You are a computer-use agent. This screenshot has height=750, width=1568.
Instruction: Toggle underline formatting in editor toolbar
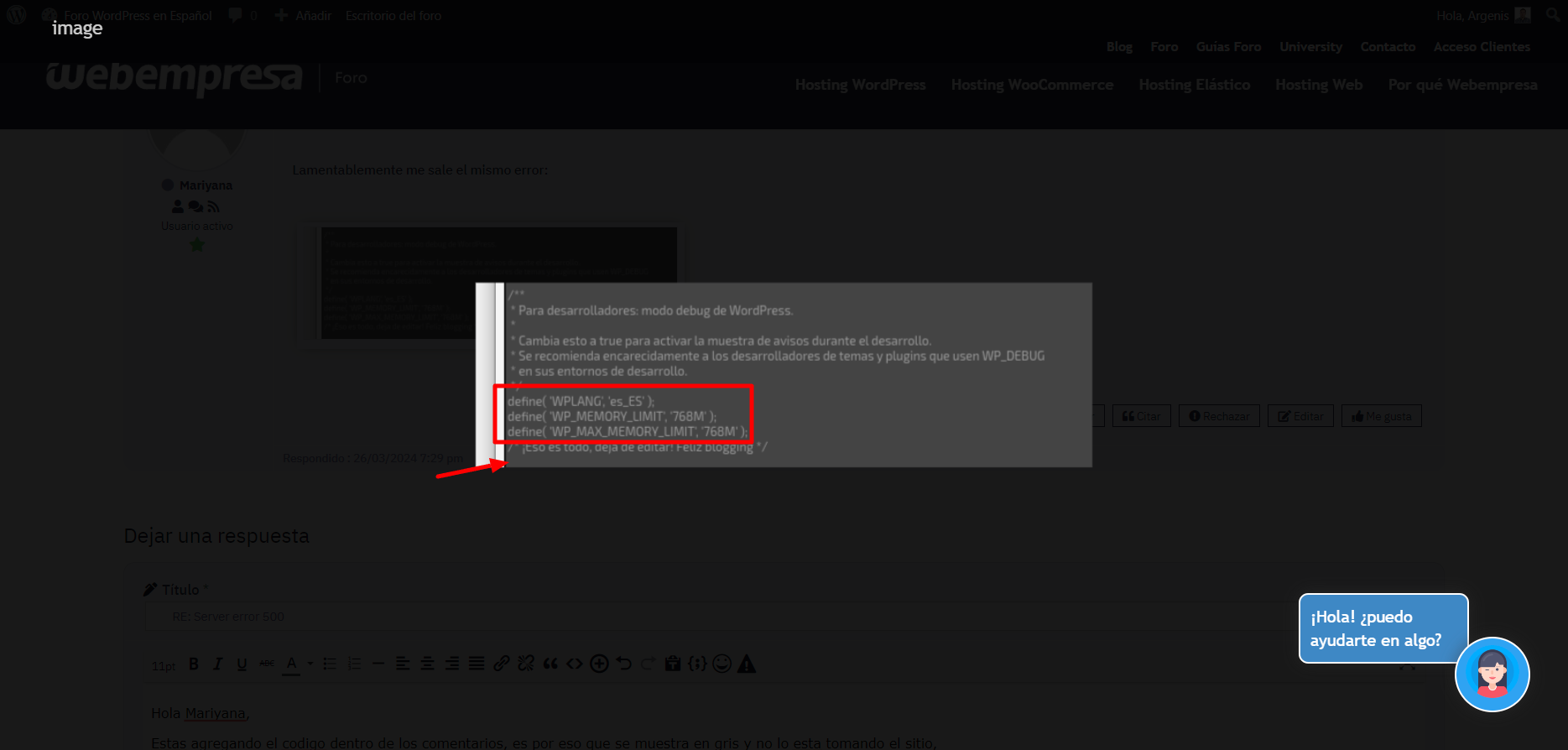click(242, 664)
